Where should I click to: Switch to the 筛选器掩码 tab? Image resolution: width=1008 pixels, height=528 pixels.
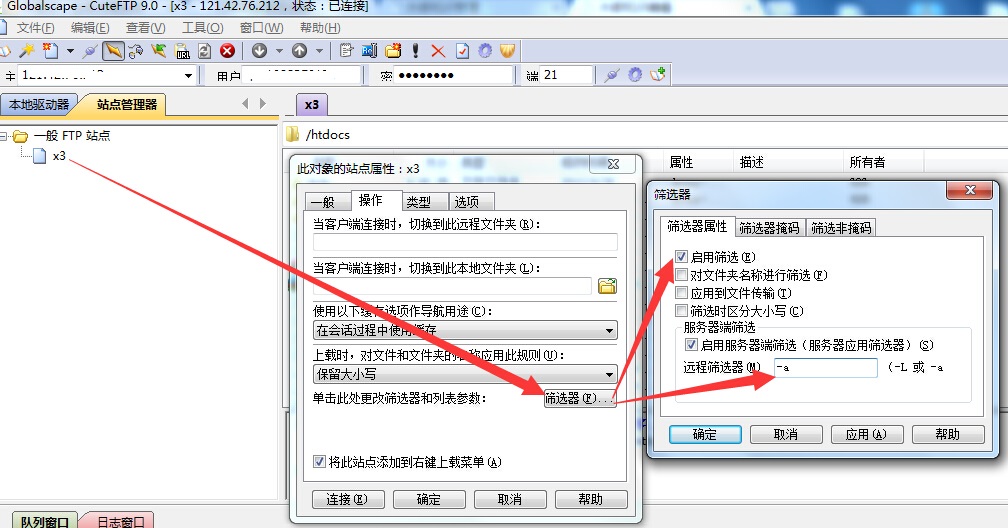pyautogui.click(x=769, y=228)
